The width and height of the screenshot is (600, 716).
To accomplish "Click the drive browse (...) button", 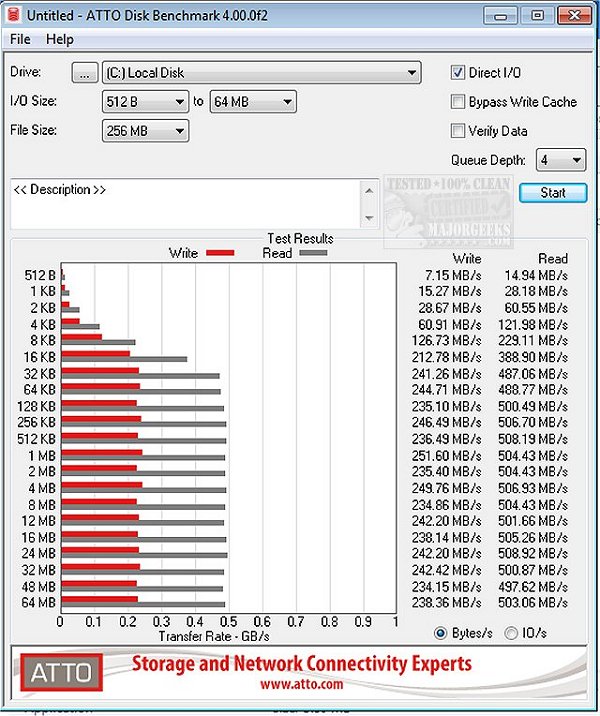I will (x=84, y=73).
